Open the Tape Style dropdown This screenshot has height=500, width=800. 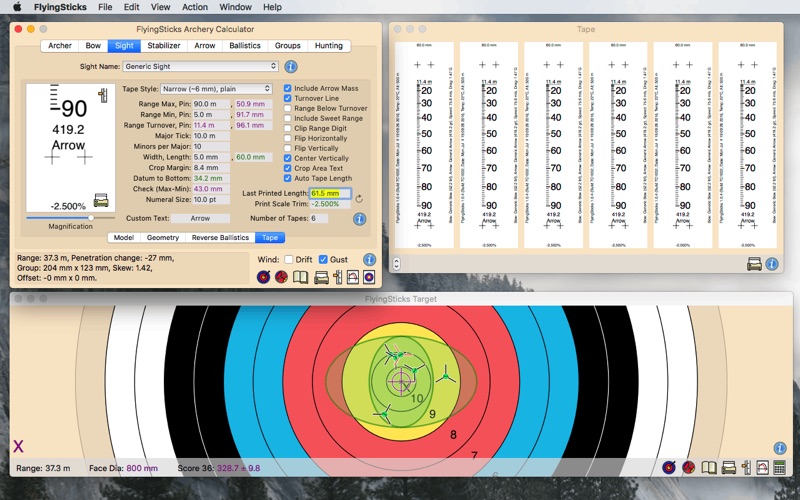pos(216,89)
